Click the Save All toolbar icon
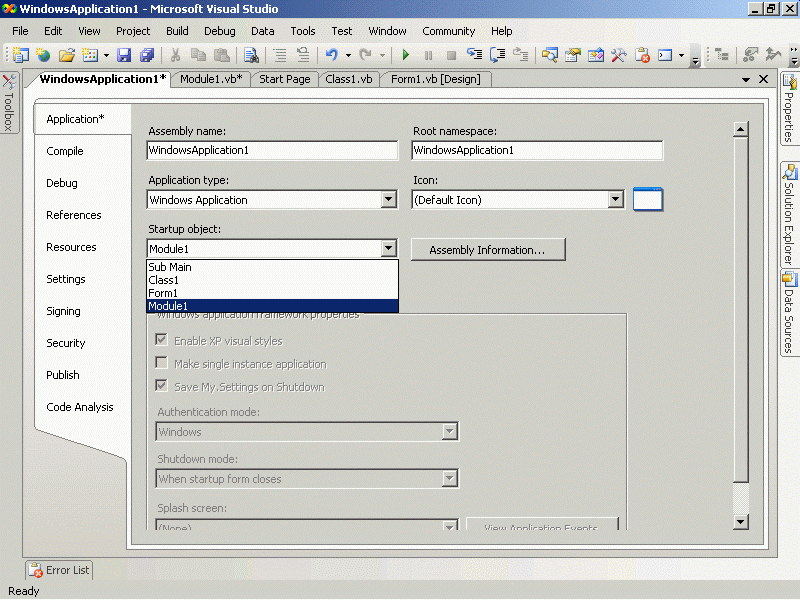Image resolution: width=800 pixels, height=600 pixels. (x=147, y=56)
